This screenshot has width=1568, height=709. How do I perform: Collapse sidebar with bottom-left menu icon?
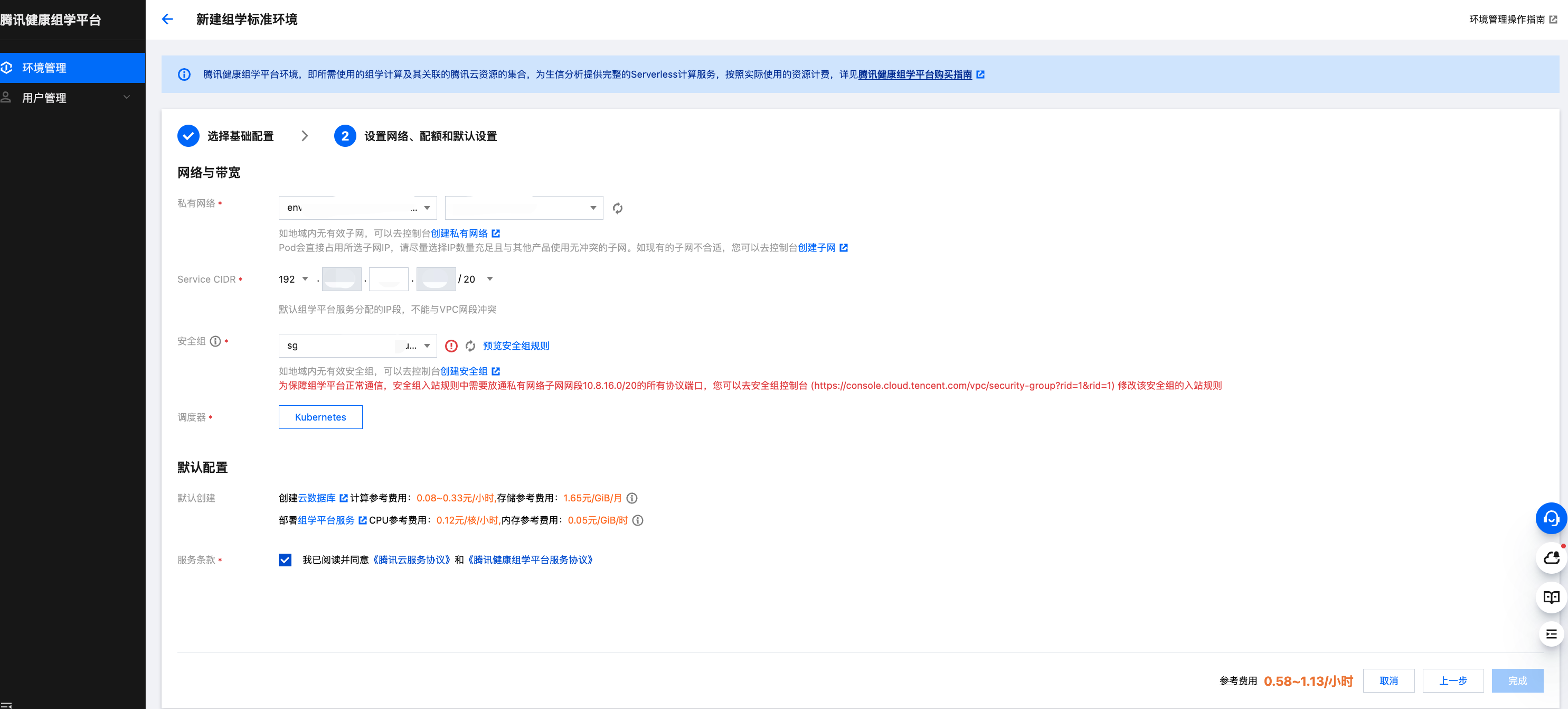pos(6,705)
